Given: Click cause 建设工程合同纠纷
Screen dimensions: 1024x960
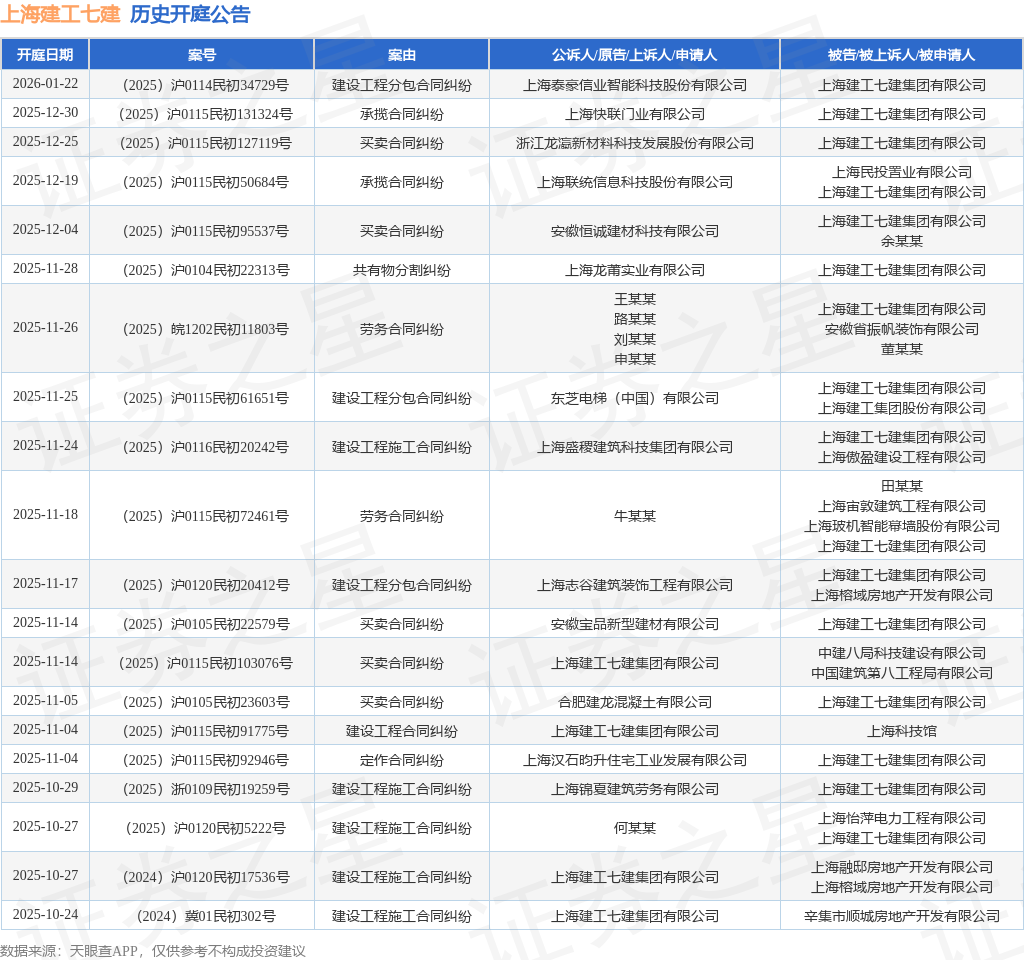Looking at the screenshot, I should [x=402, y=731].
